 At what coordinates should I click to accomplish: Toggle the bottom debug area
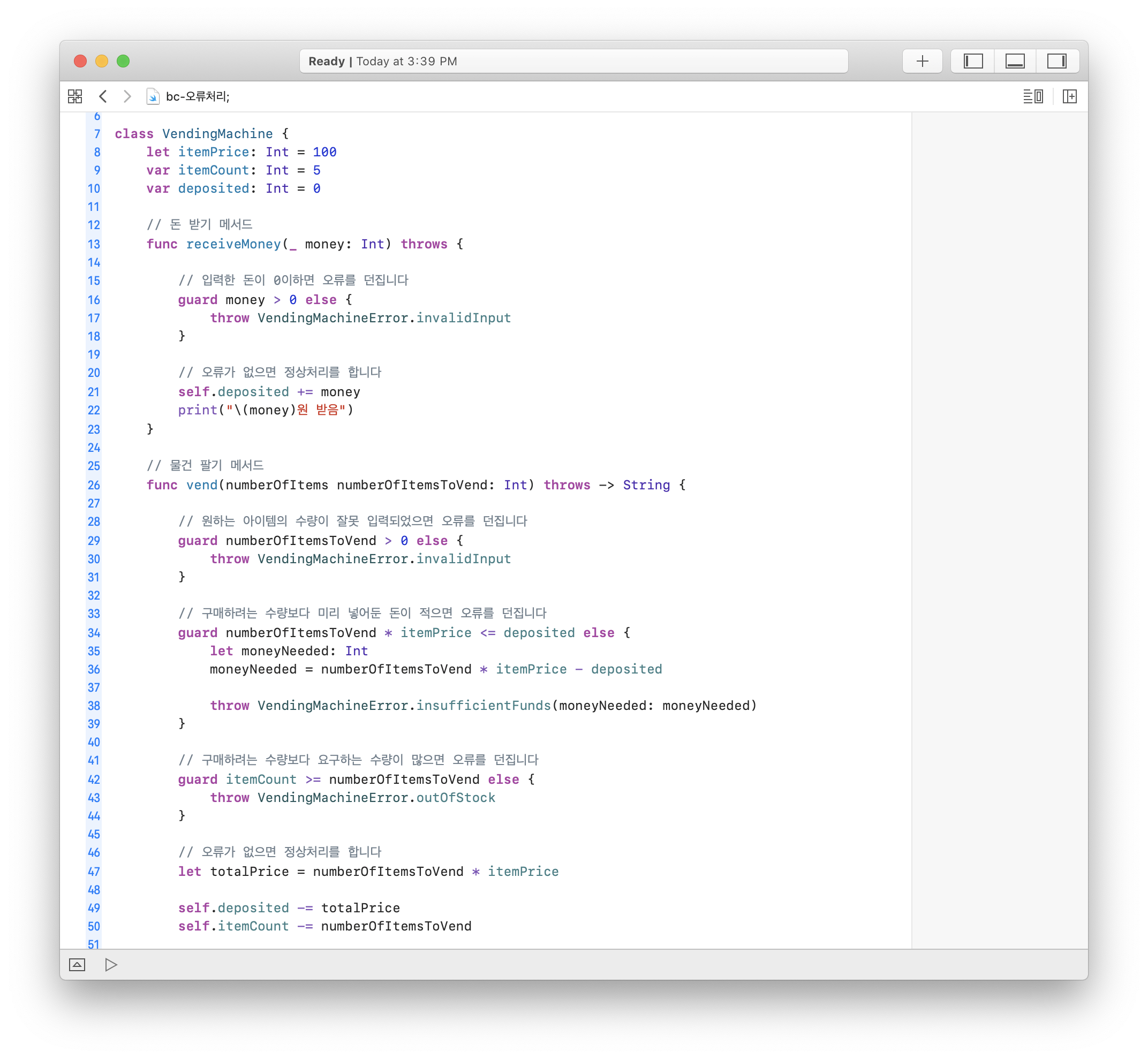point(1015,62)
